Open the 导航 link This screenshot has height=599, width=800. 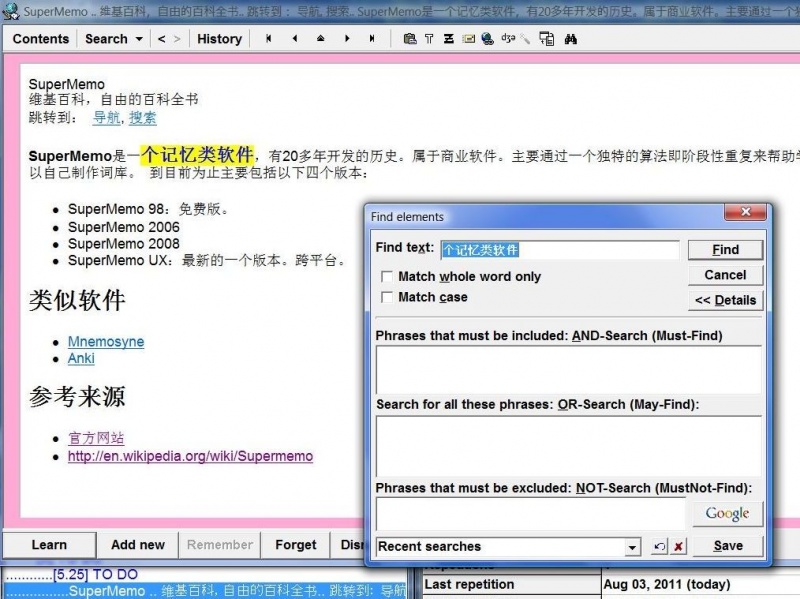(x=106, y=117)
